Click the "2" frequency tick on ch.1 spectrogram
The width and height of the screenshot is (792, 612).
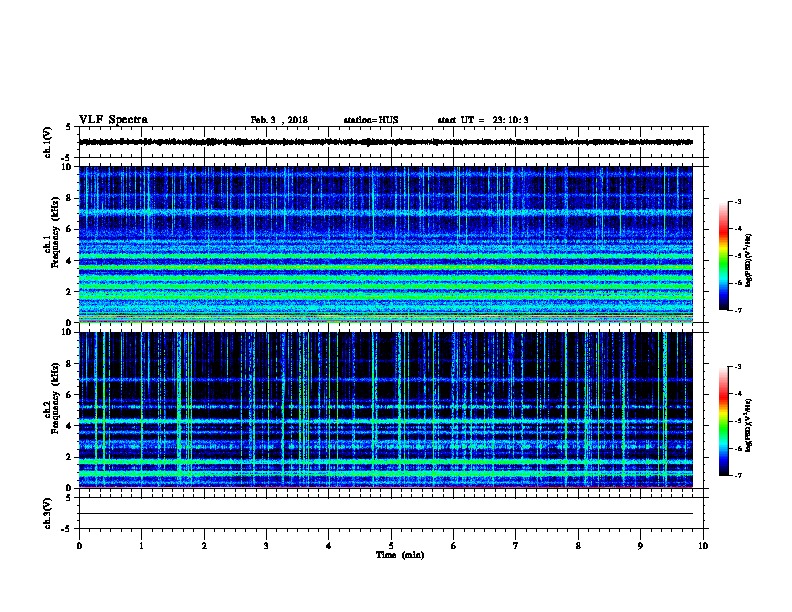[69, 292]
